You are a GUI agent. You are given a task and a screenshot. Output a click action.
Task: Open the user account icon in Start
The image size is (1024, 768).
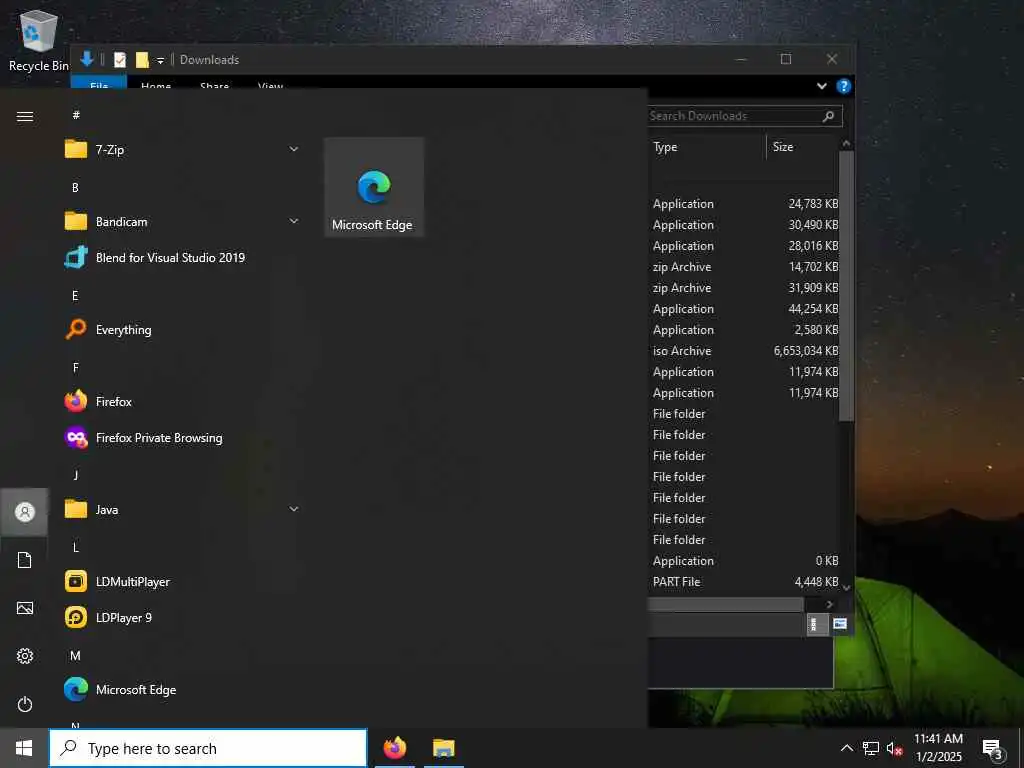click(x=25, y=512)
